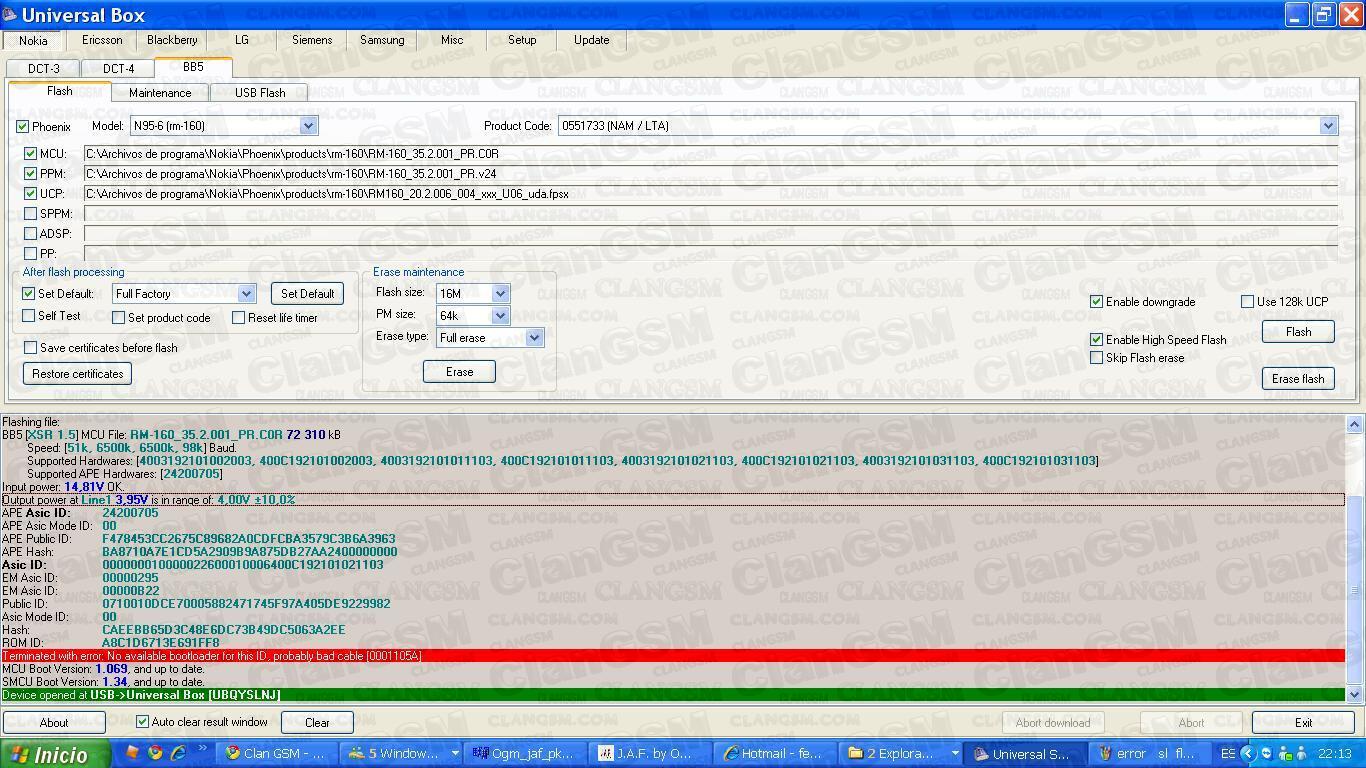1366x768 pixels.
Task: Switch to the Siemens tab
Action: [x=312, y=40]
